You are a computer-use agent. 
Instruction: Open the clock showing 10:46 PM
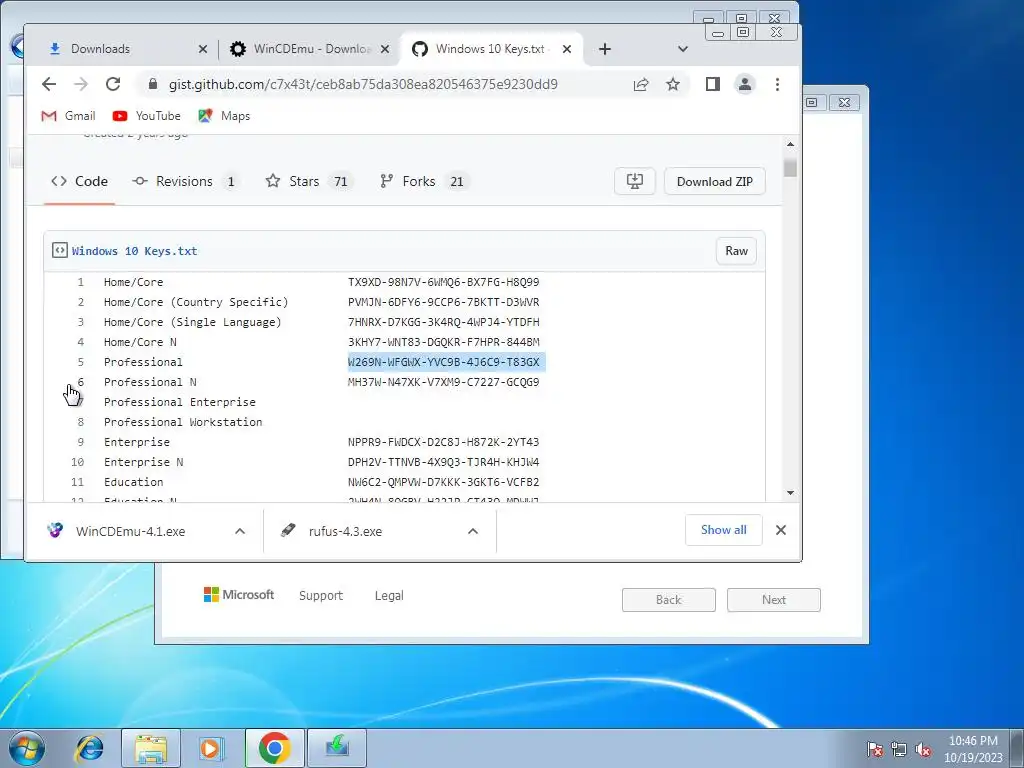[x=973, y=749]
